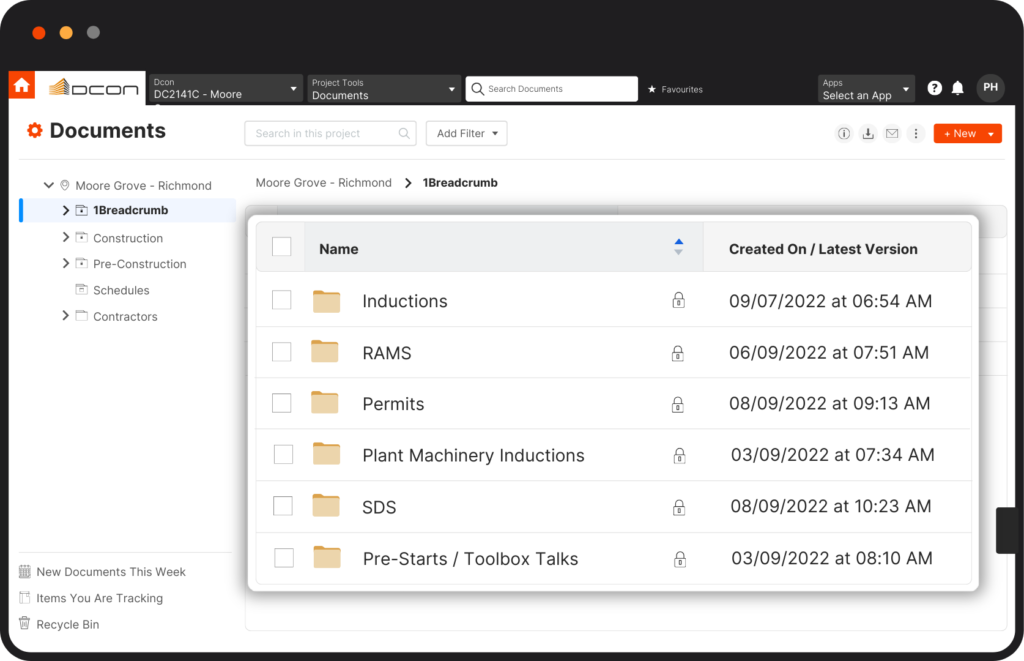Click the lock icon on Inductions row
The width and height of the screenshot is (1024, 661).
(x=679, y=300)
